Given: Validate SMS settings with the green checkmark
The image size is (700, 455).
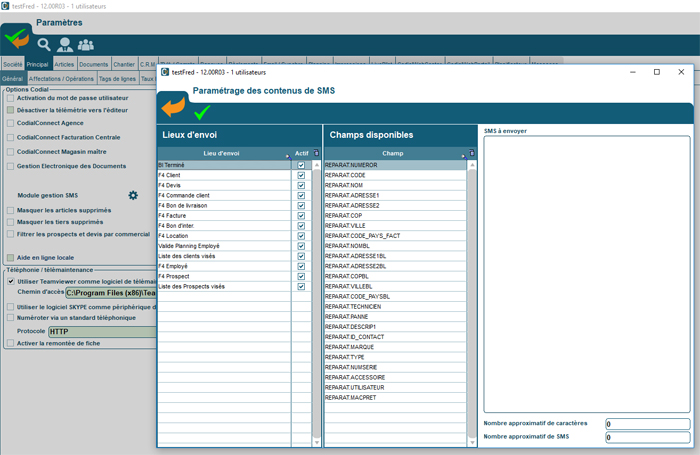Looking at the screenshot, I should pyautogui.click(x=202, y=113).
